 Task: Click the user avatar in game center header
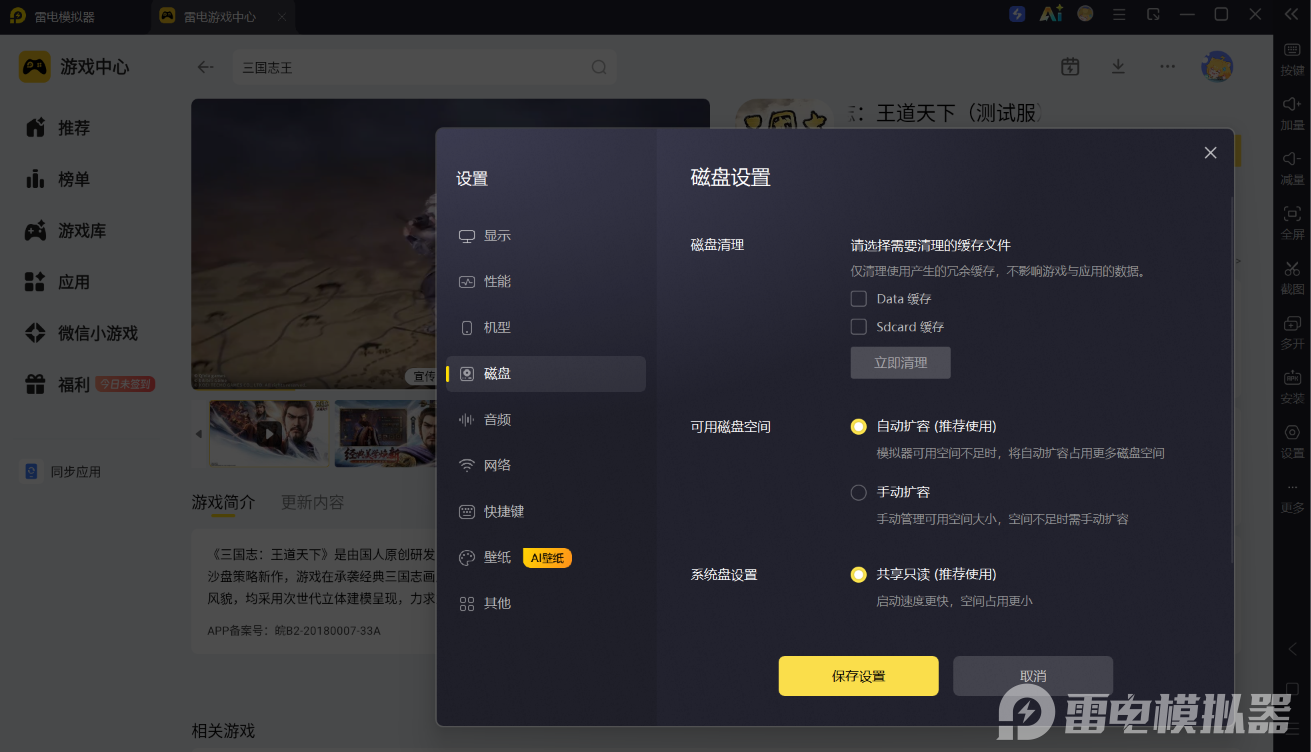tap(1217, 67)
